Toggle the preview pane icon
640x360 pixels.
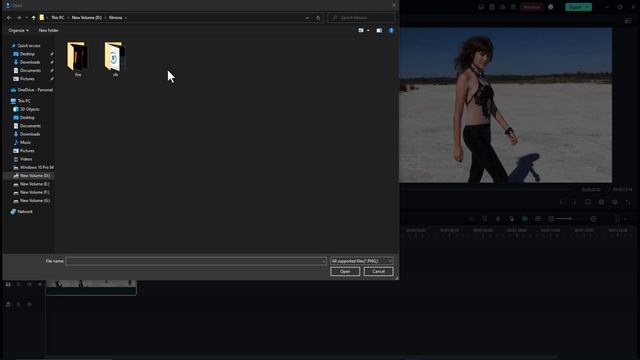pyautogui.click(x=379, y=31)
